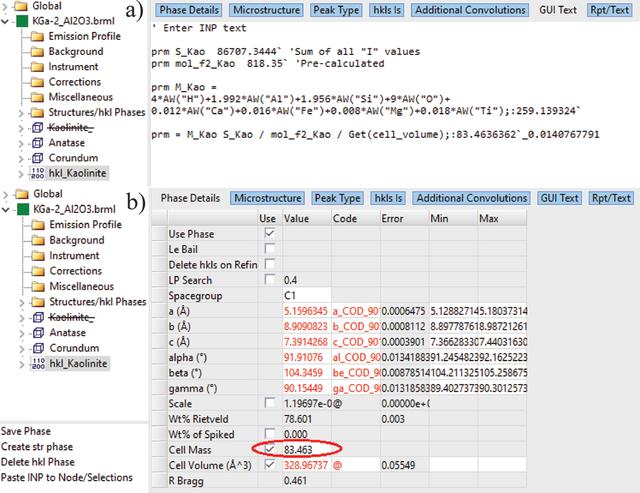The width and height of the screenshot is (640, 493).
Task: Select Miscellaneous folder icon in panel a
Action: [37, 97]
